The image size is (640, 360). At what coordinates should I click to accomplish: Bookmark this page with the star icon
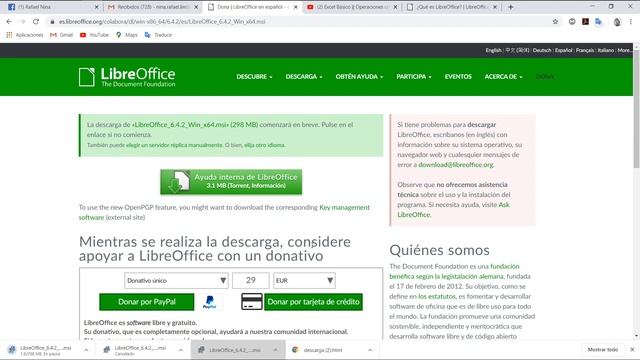pos(555,22)
